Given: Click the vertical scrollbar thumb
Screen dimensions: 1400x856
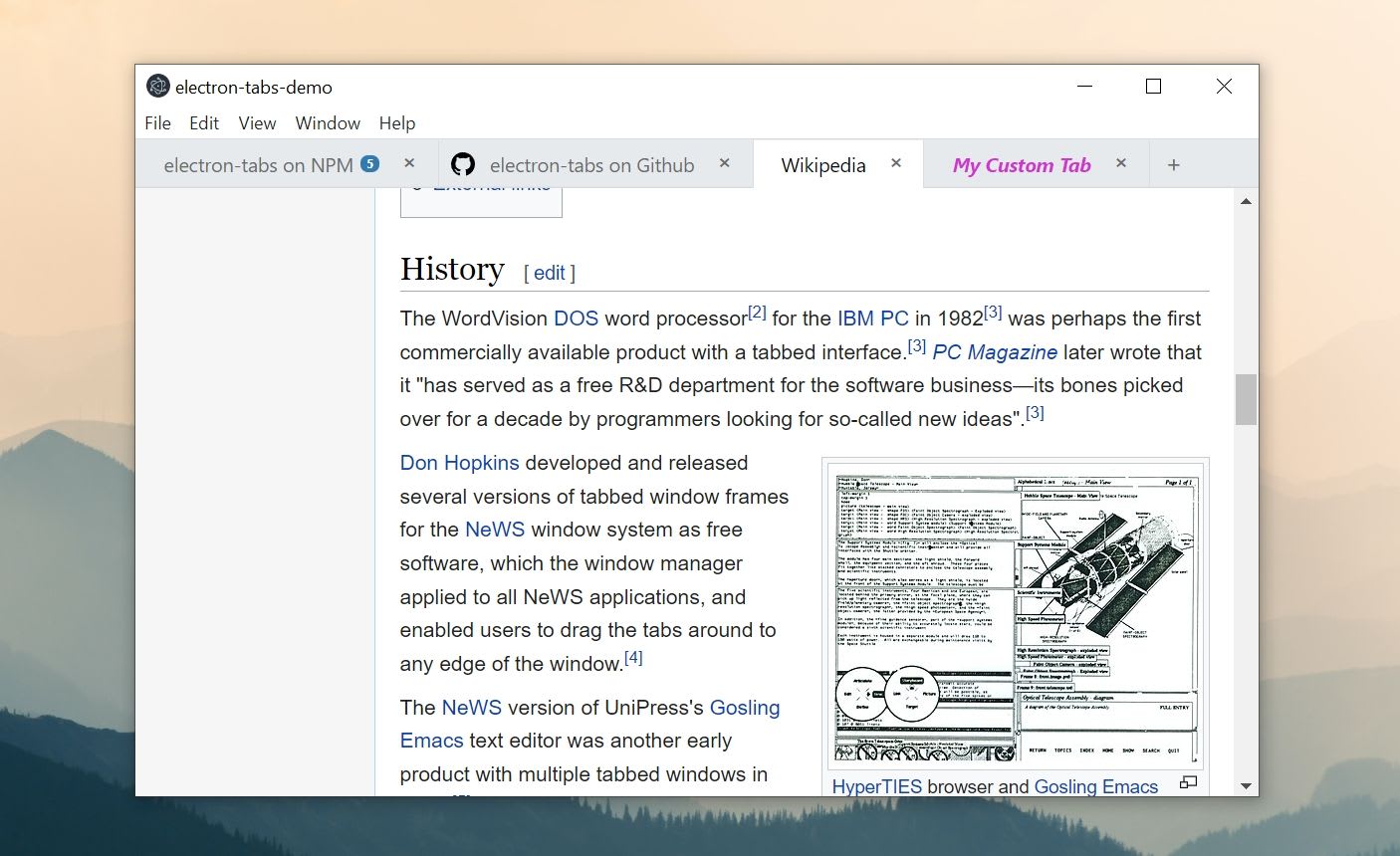Looking at the screenshot, I should [1245, 398].
